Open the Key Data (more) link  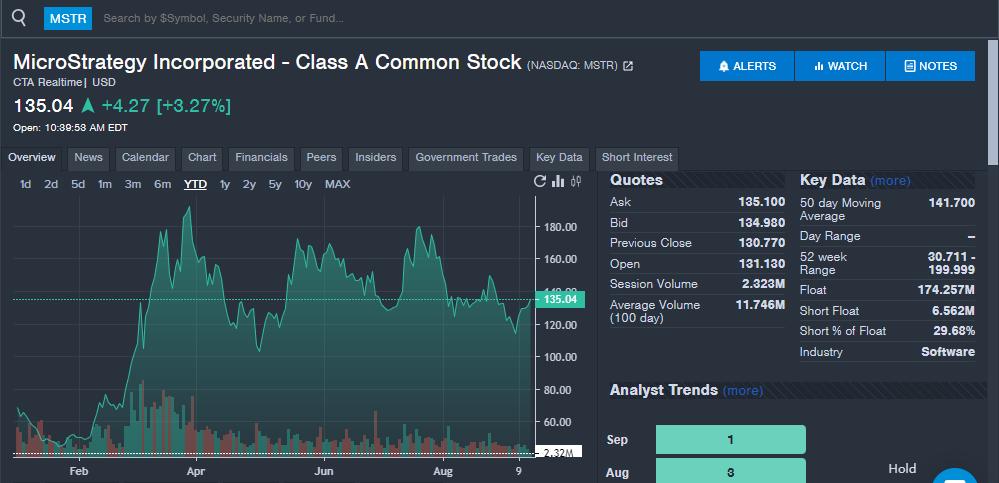890,181
